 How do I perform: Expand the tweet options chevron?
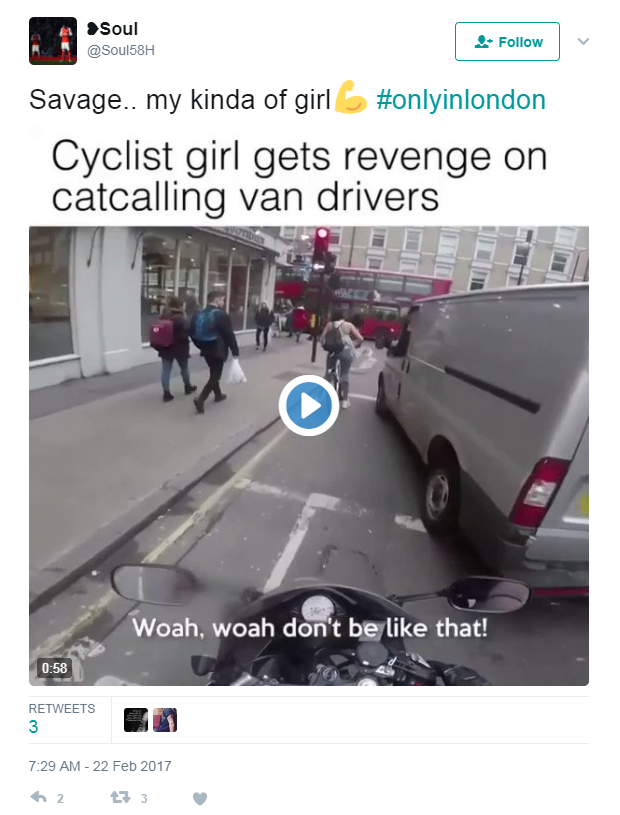(x=584, y=42)
